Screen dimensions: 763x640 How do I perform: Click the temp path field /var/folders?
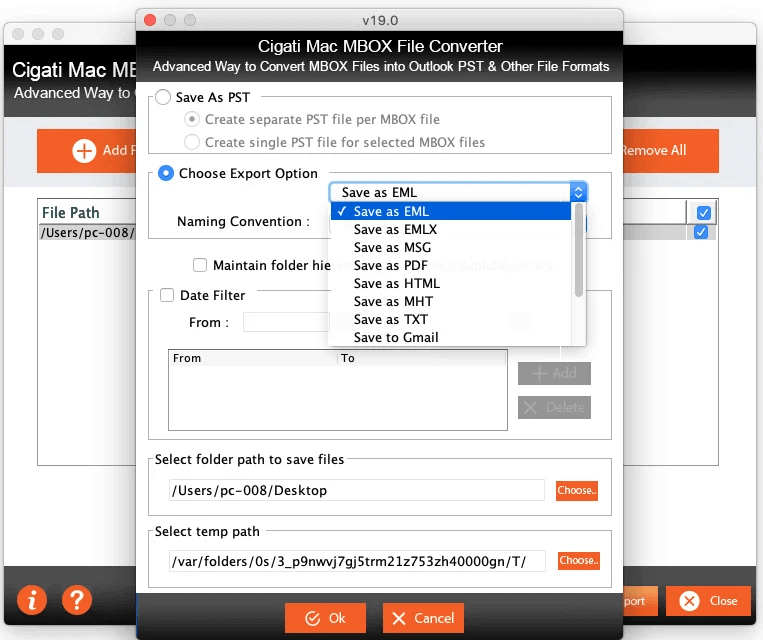click(357, 561)
